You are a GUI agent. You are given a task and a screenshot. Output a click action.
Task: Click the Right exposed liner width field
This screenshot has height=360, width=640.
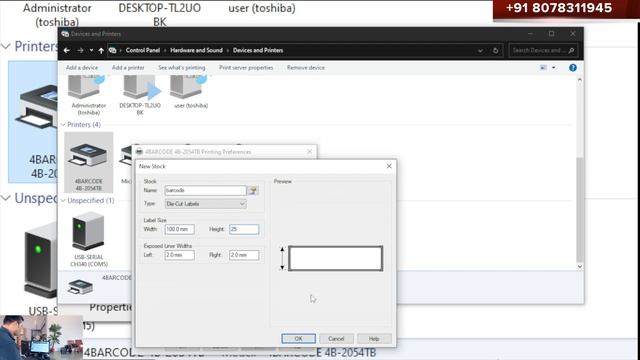point(244,255)
